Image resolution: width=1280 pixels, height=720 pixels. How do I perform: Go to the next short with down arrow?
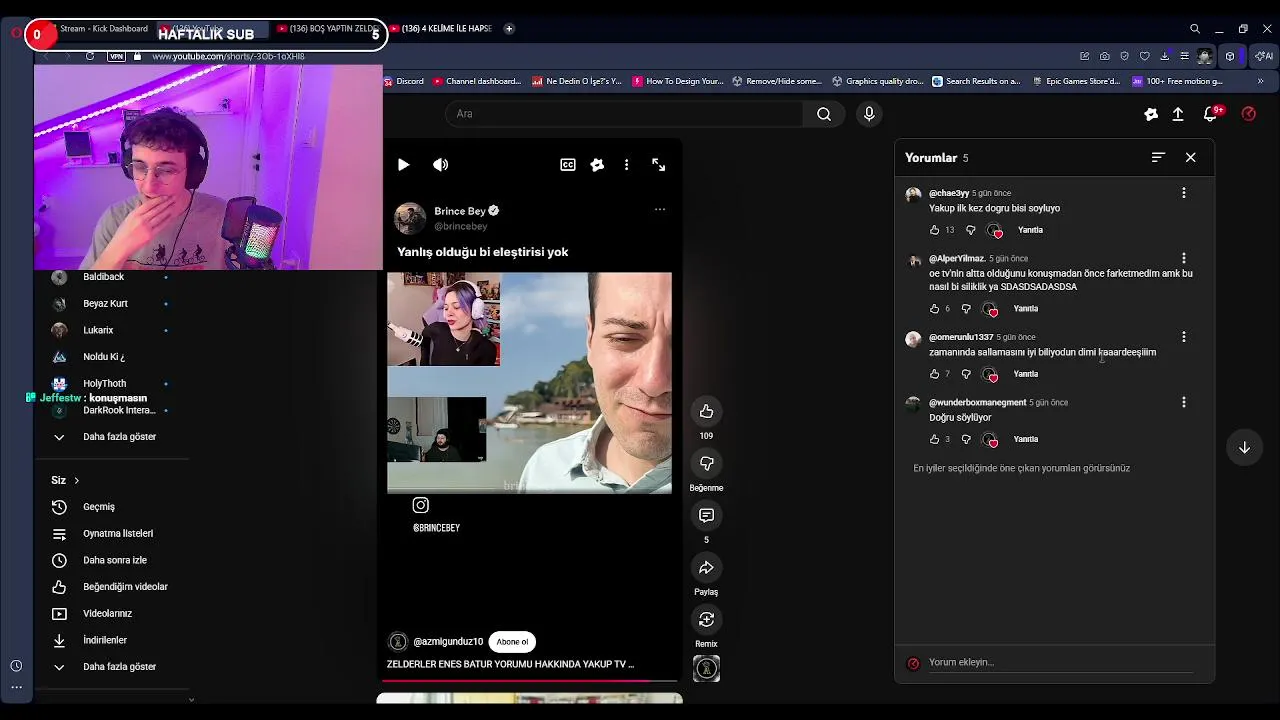click(1244, 448)
